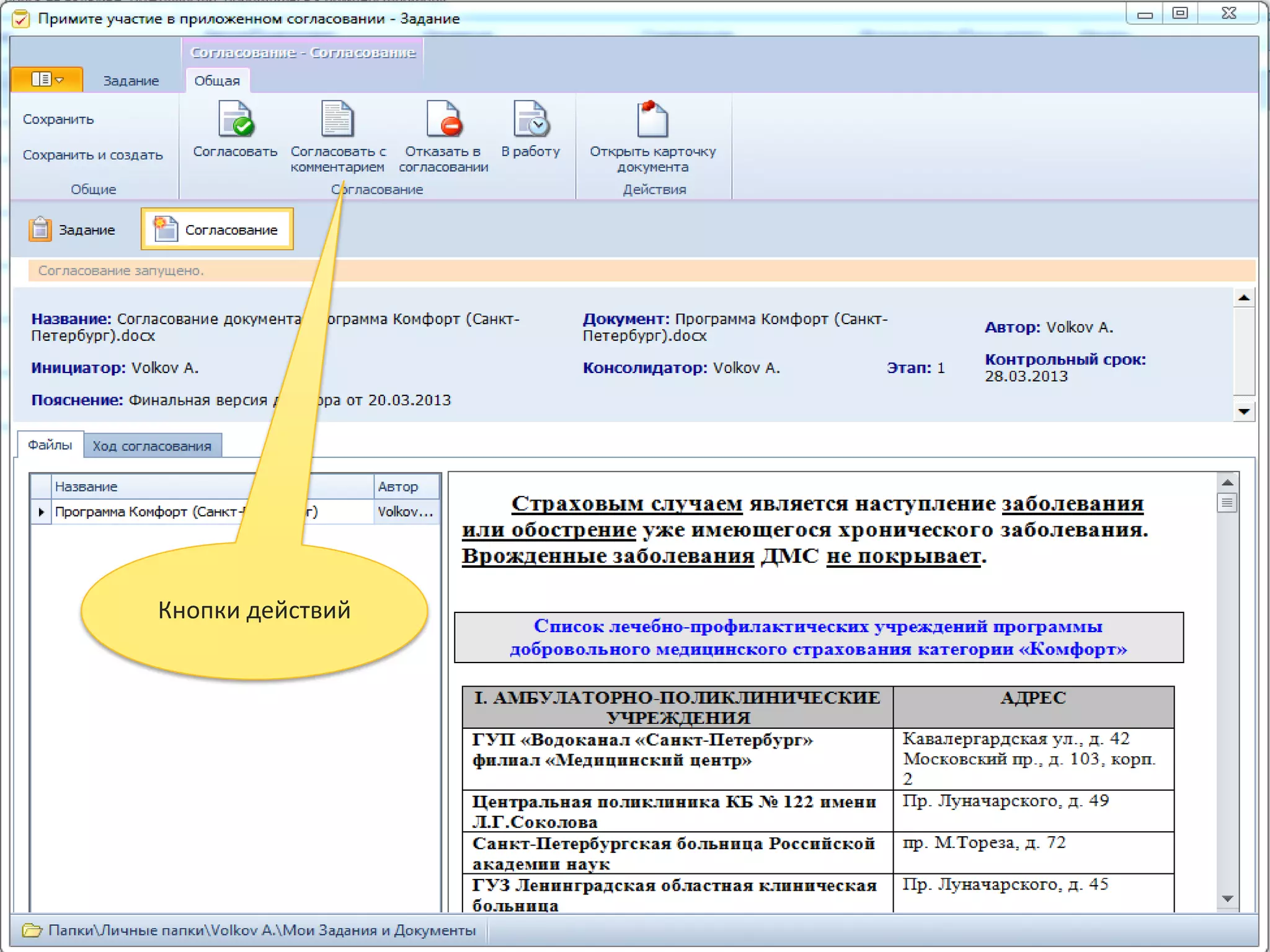Select the Файлы tab
The image size is (1270, 952).
click(x=50, y=445)
